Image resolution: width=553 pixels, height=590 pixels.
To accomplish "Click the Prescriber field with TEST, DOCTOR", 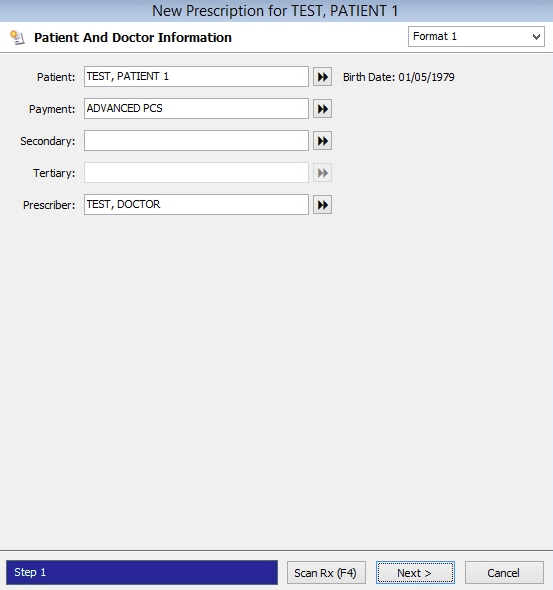I will [196, 205].
